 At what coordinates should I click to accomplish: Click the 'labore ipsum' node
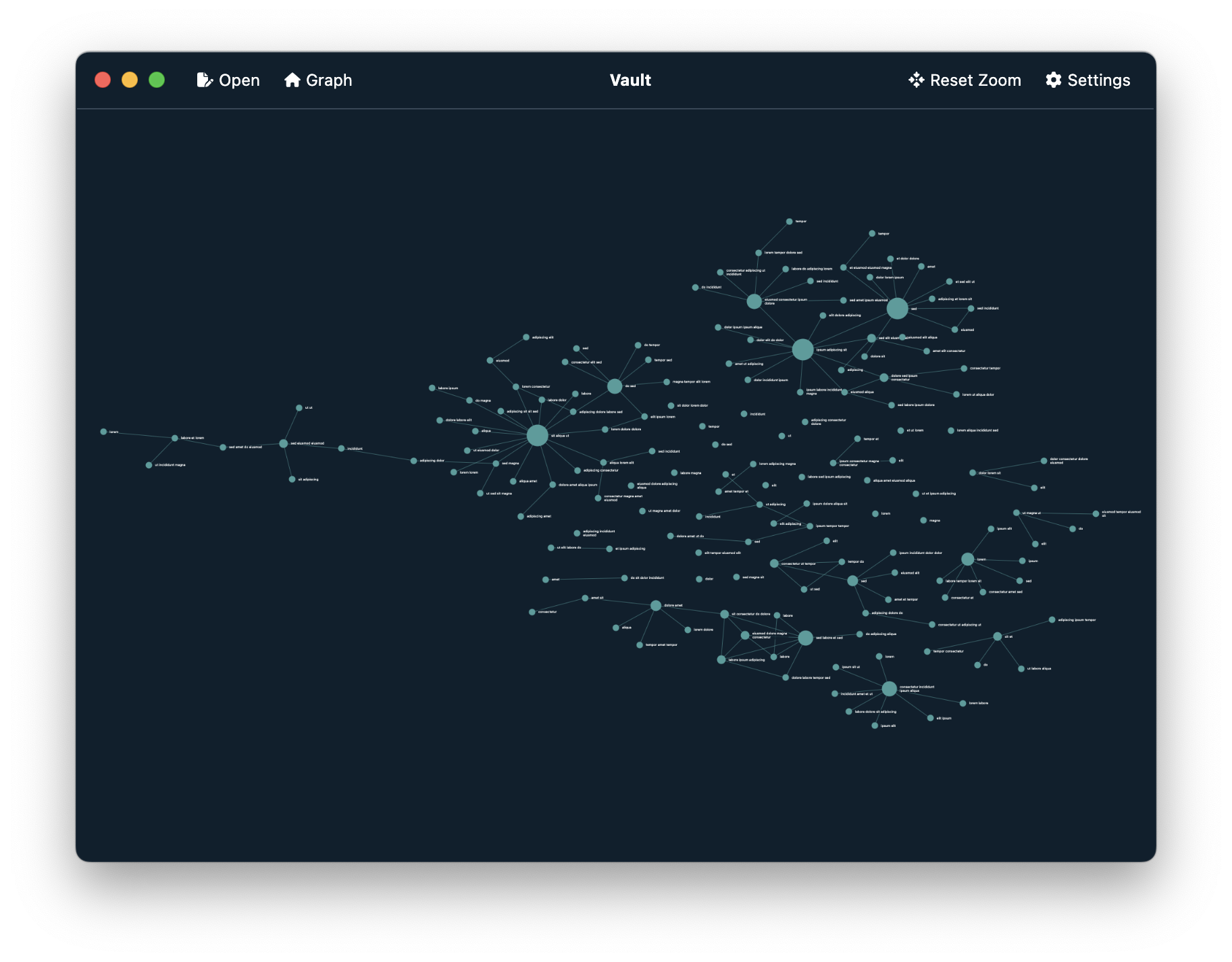tap(432, 388)
